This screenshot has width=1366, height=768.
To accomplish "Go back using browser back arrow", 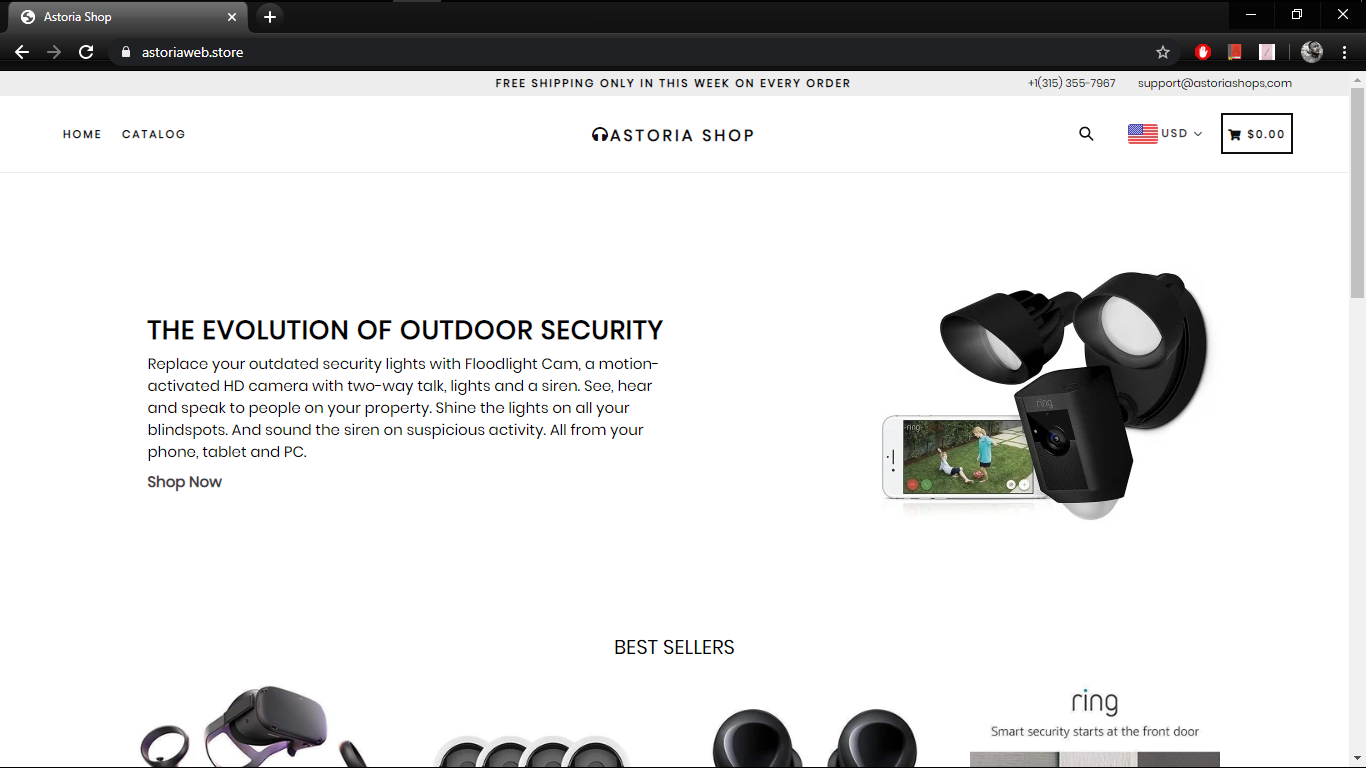I will pos(22,52).
